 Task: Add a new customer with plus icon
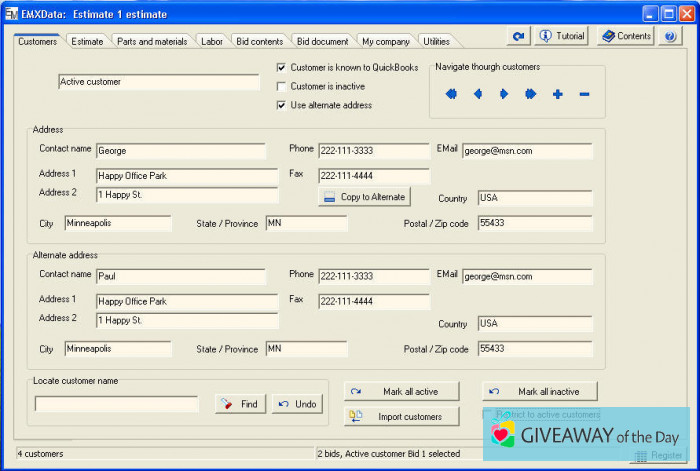(x=557, y=95)
